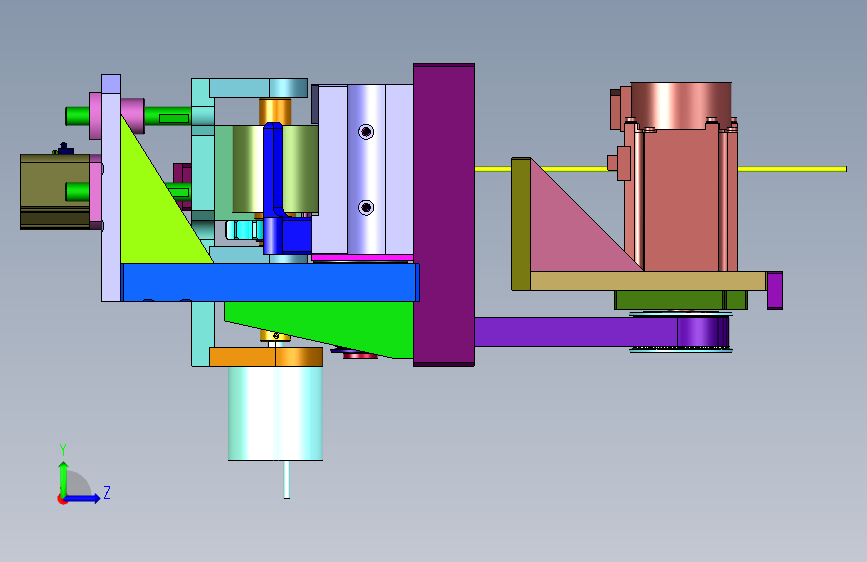Pick the olive cylinder block on the far left
The width and height of the screenshot is (867, 562).
coord(55,191)
